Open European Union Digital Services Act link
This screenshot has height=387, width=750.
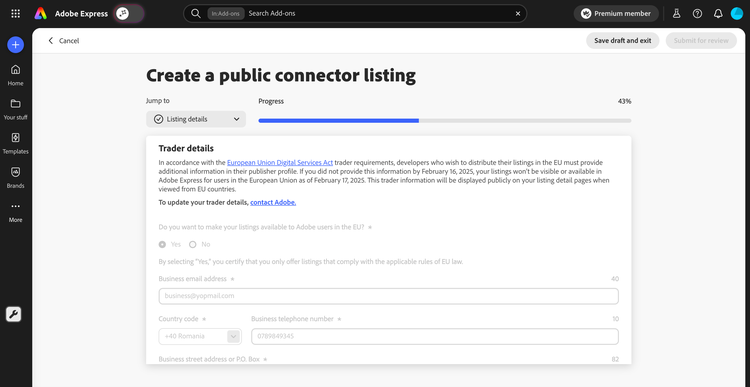280,163
